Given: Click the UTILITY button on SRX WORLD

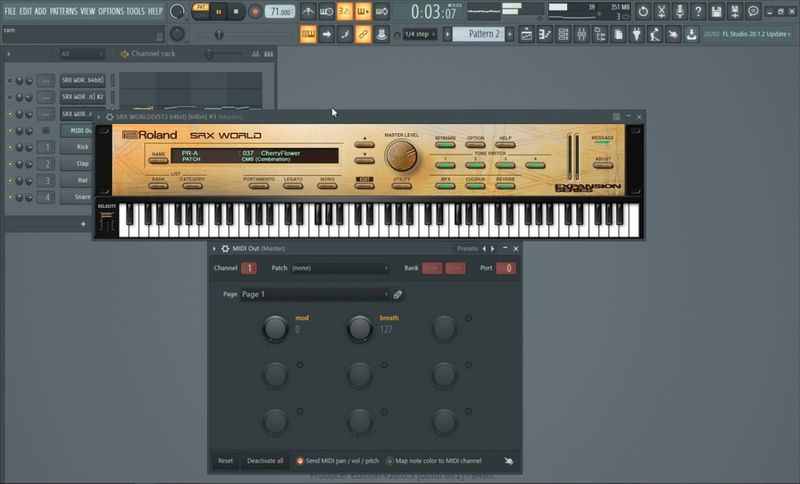Looking at the screenshot, I should click(402, 186).
